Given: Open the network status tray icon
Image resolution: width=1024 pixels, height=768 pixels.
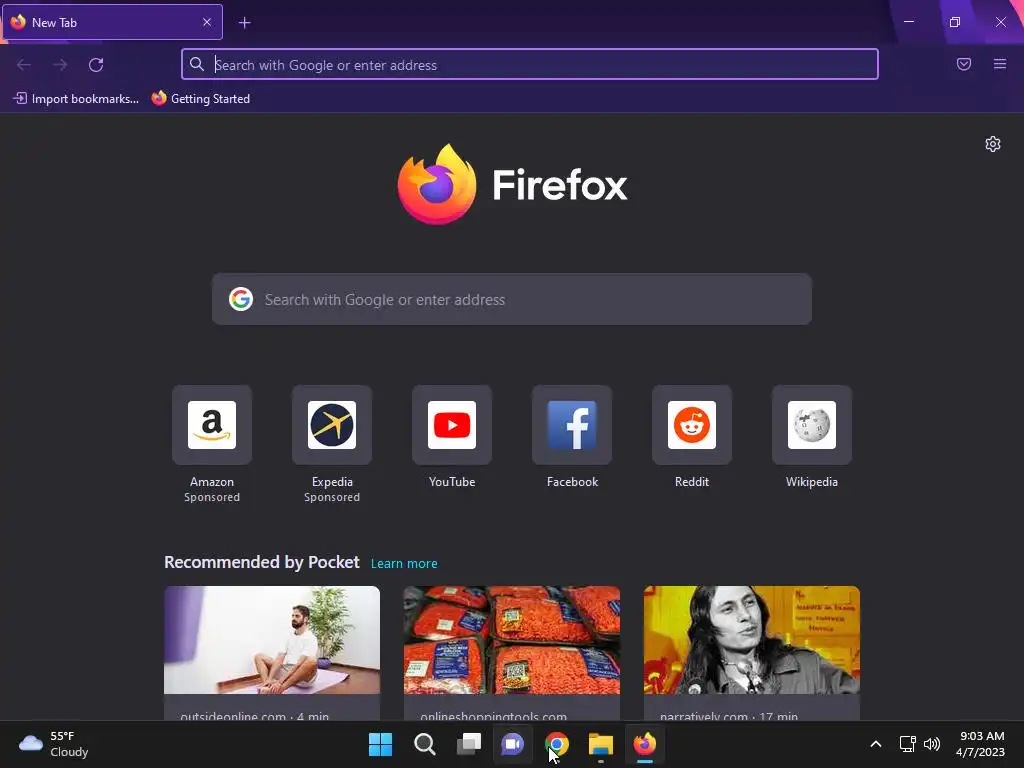Looking at the screenshot, I should point(907,744).
